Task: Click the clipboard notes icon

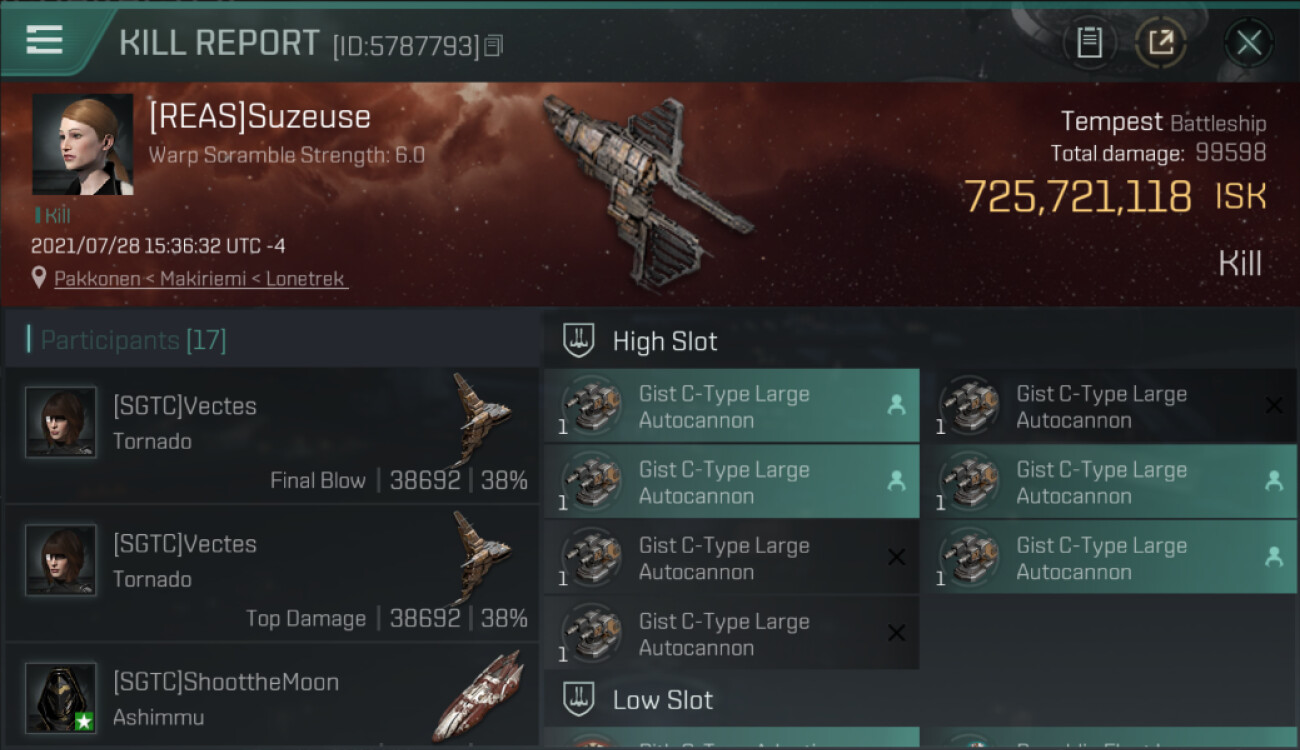Action: tap(1089, 43)
